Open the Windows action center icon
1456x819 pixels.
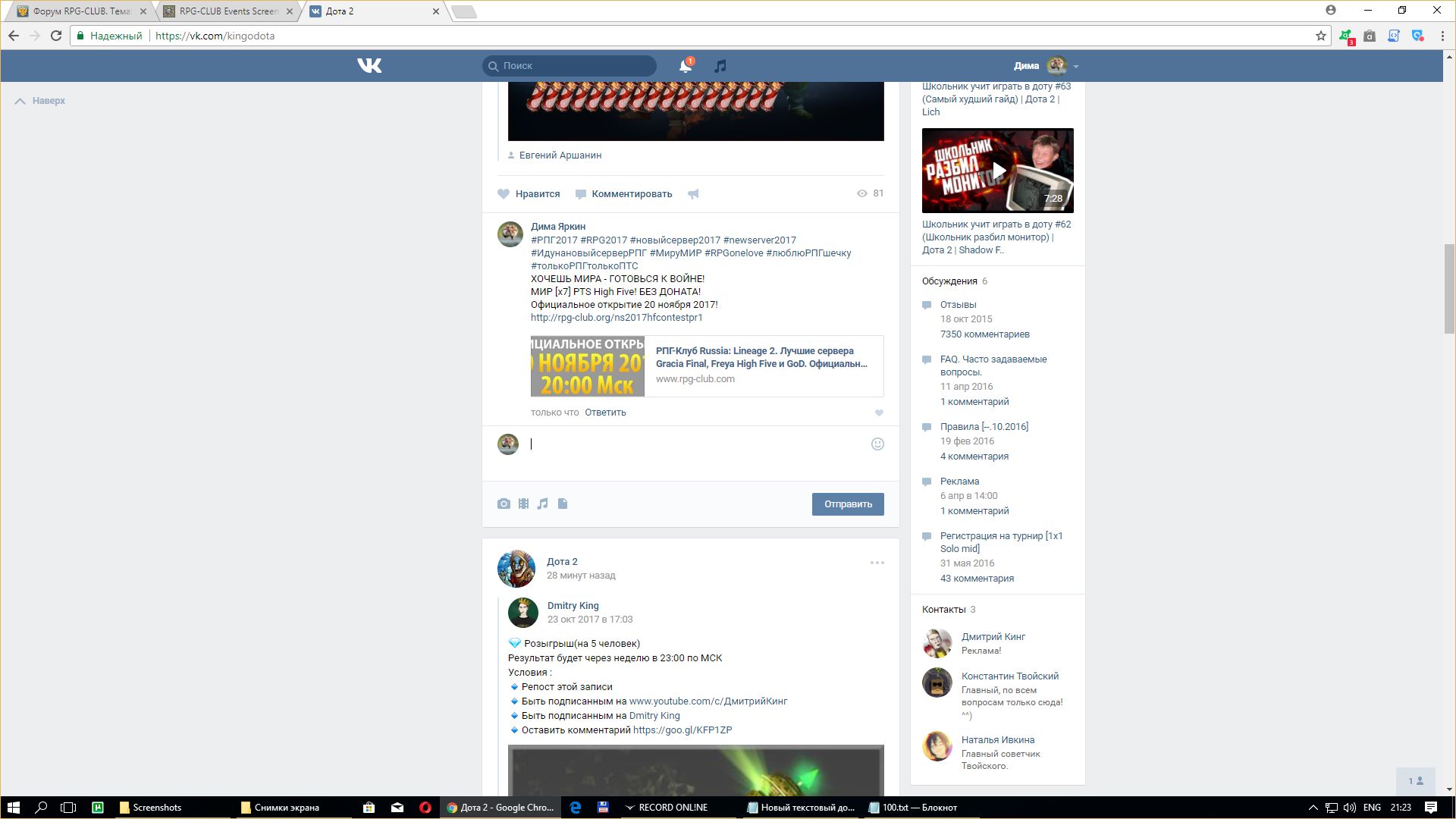[1431, 808]
